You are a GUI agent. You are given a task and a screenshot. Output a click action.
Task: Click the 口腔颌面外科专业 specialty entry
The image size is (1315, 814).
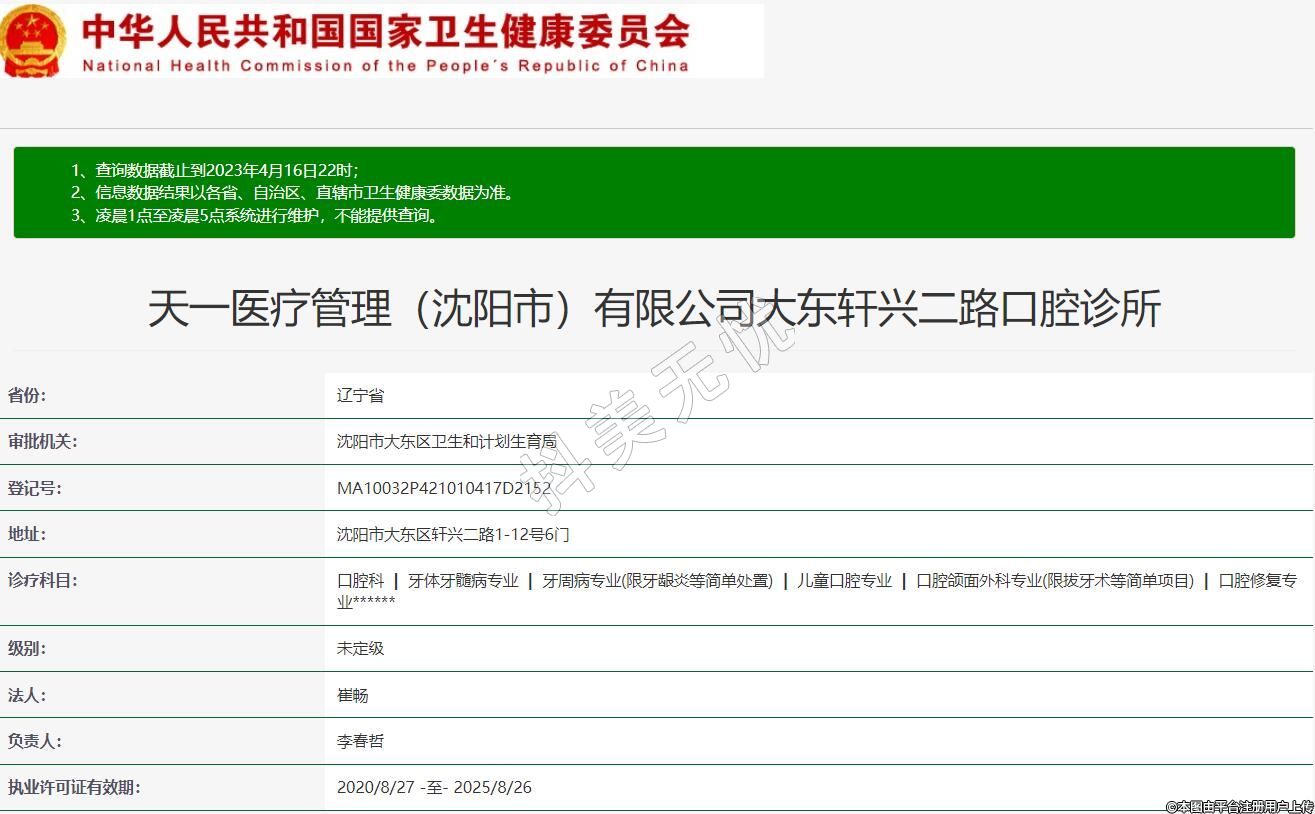tap(1055, 581)
